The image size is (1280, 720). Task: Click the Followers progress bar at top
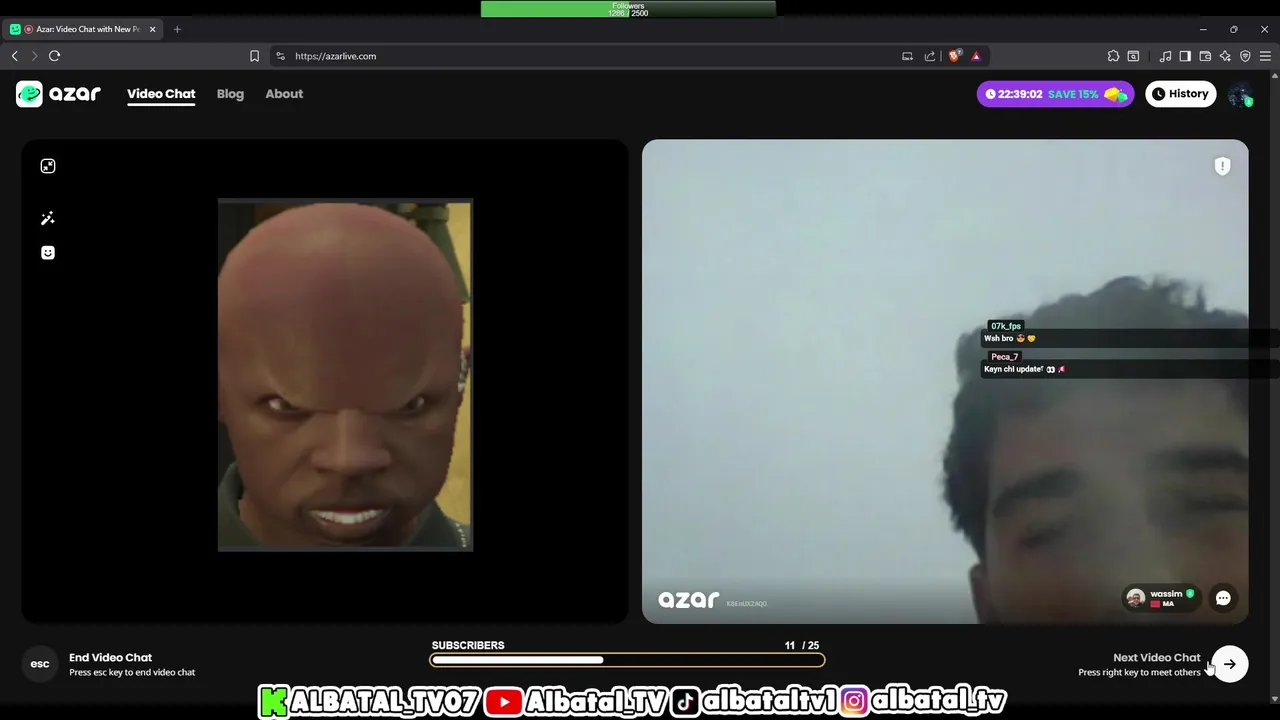[628, 9]
